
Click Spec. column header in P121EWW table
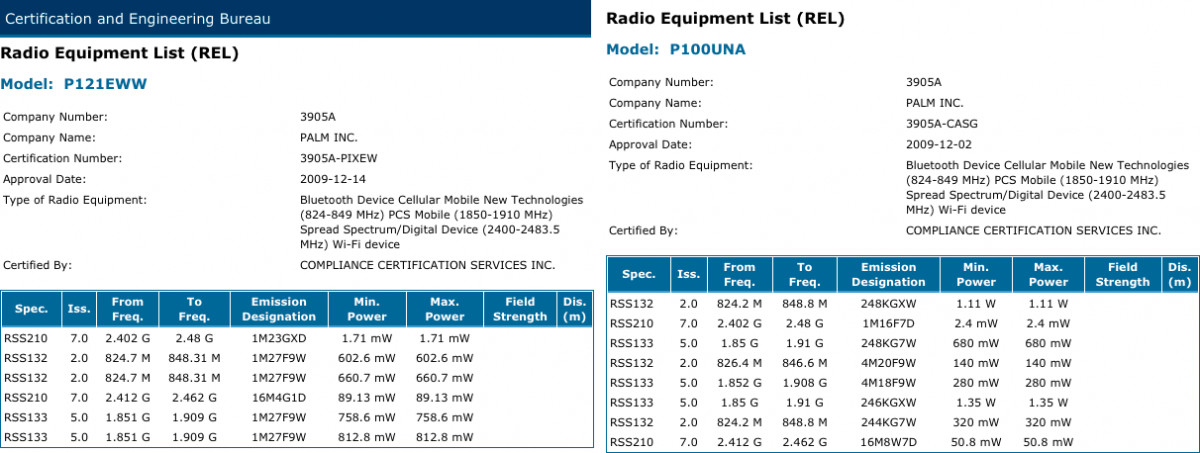(31, 309)
